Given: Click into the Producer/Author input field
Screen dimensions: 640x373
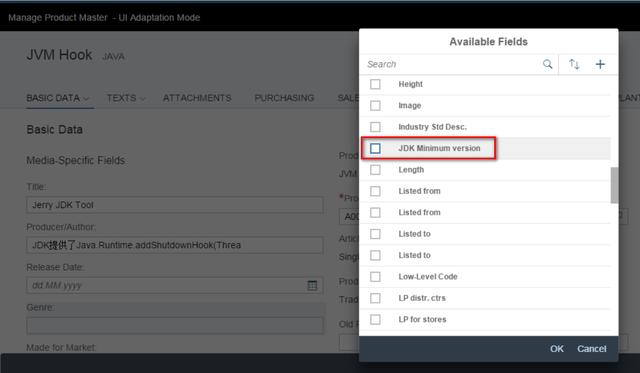Looking at the screenshot, I should (175, 245).
